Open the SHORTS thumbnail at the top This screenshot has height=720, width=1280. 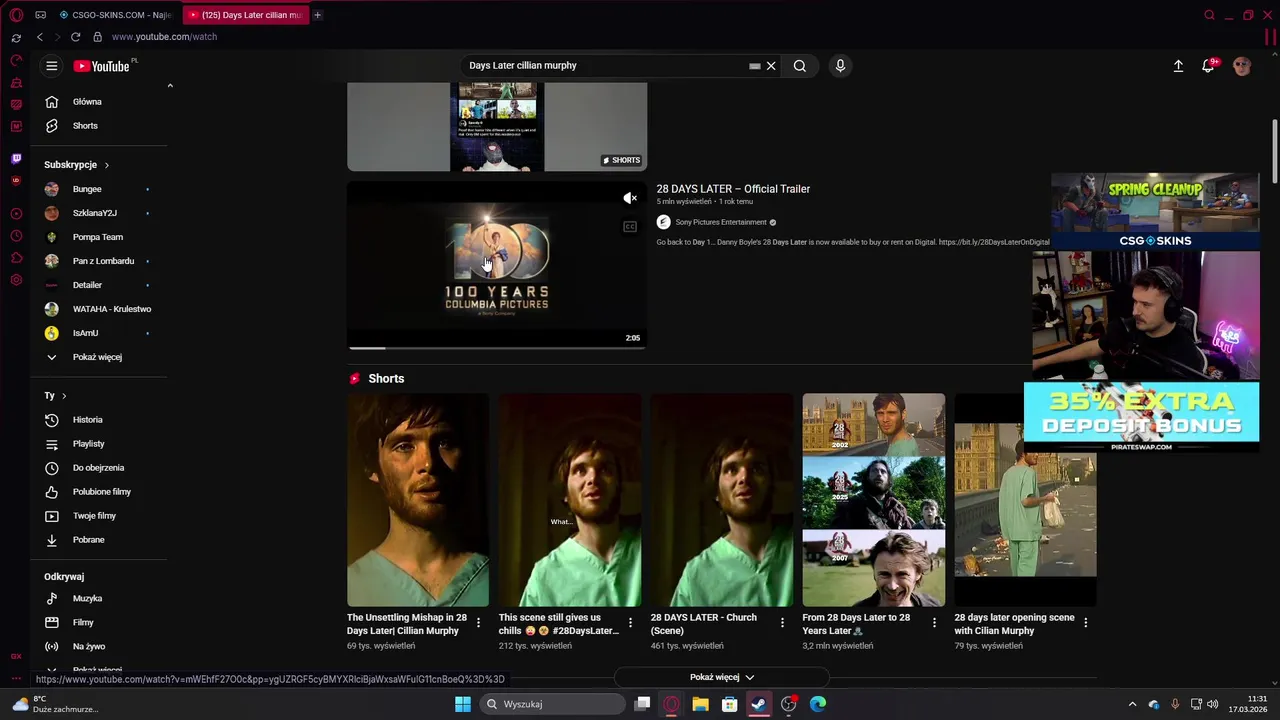coord(497,127)
